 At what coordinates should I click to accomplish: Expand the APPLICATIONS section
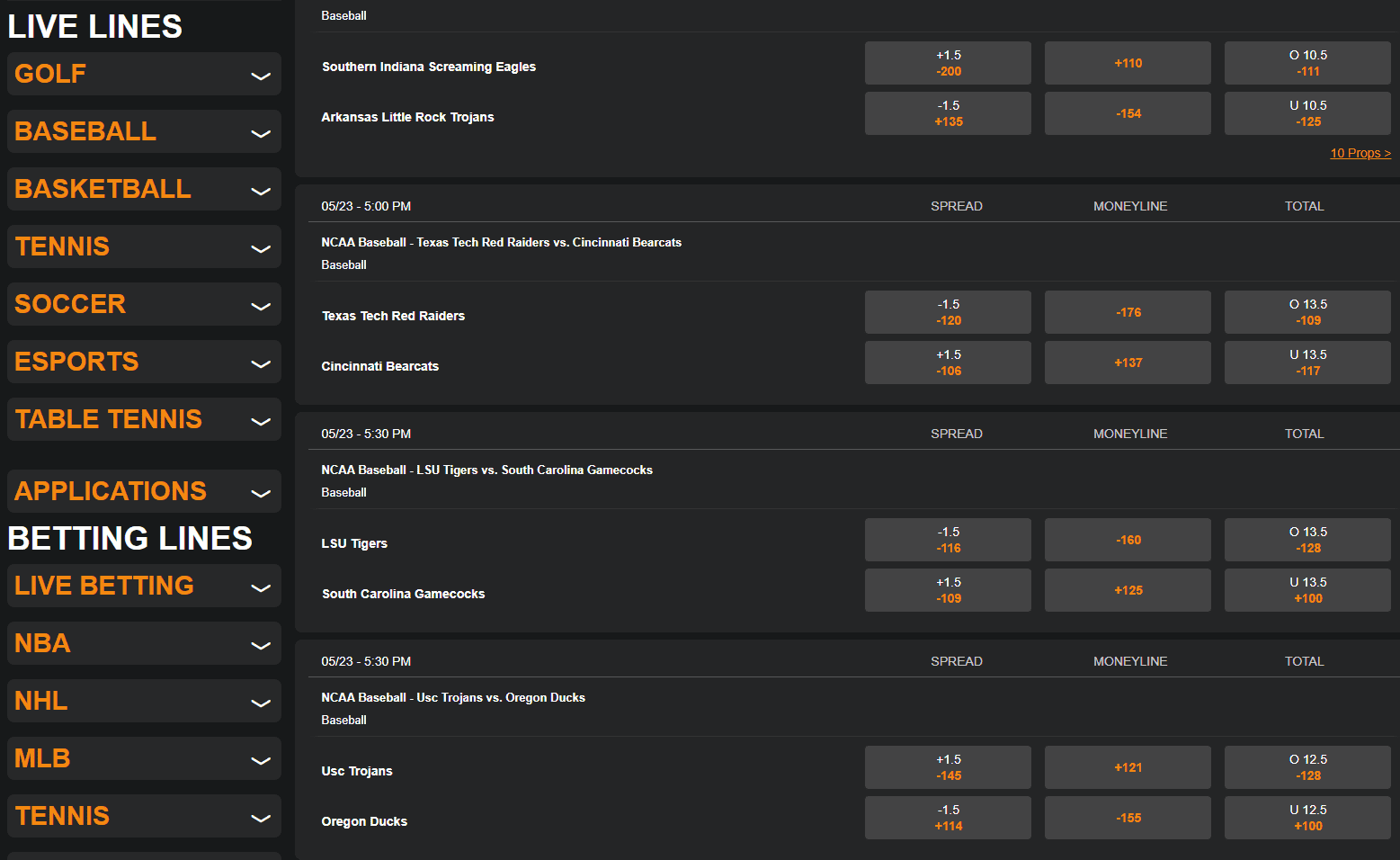[143, 491]
